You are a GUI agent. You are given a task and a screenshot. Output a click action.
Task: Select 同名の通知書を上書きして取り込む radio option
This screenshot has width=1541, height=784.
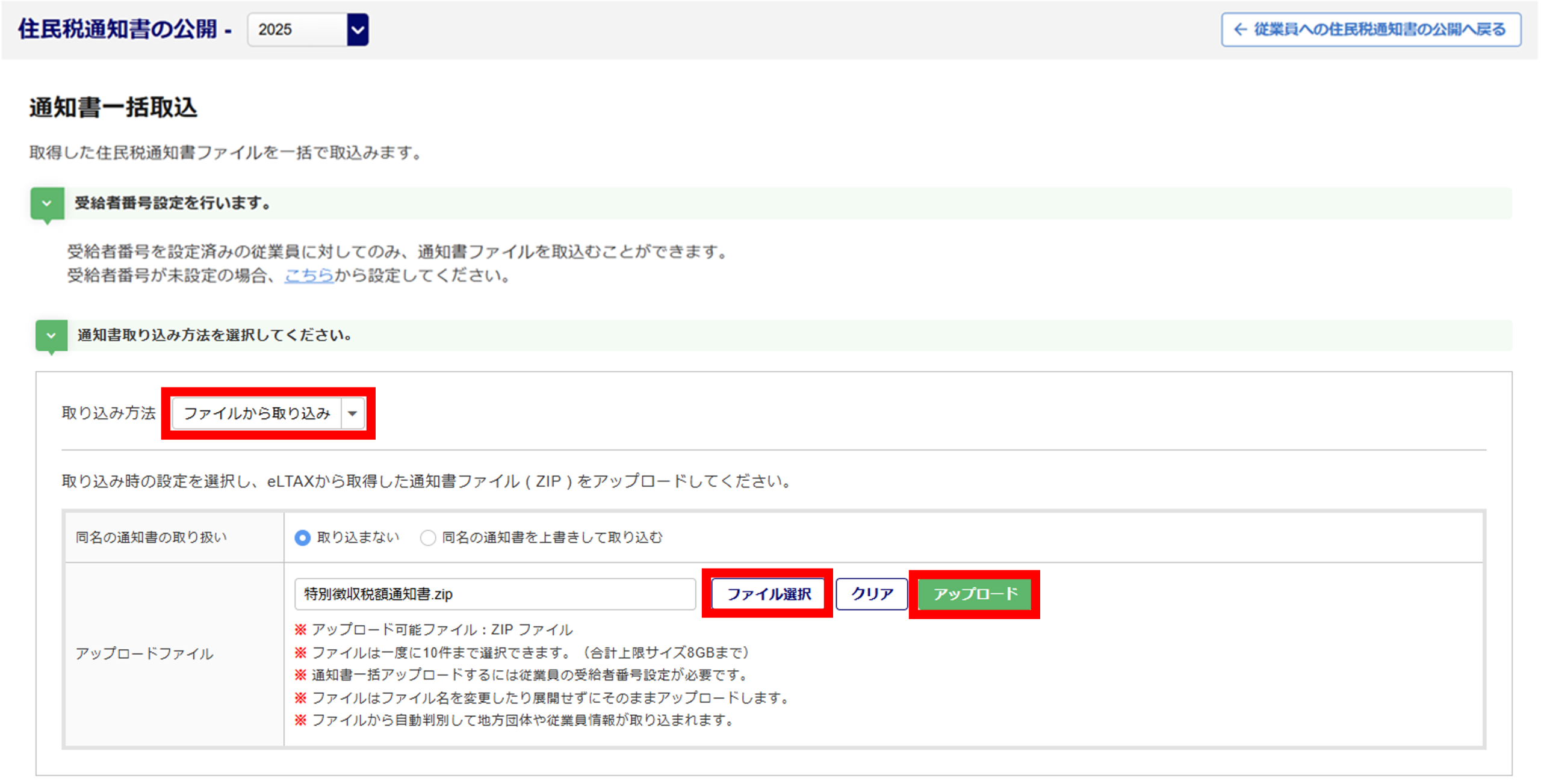[x=428, y=537]
